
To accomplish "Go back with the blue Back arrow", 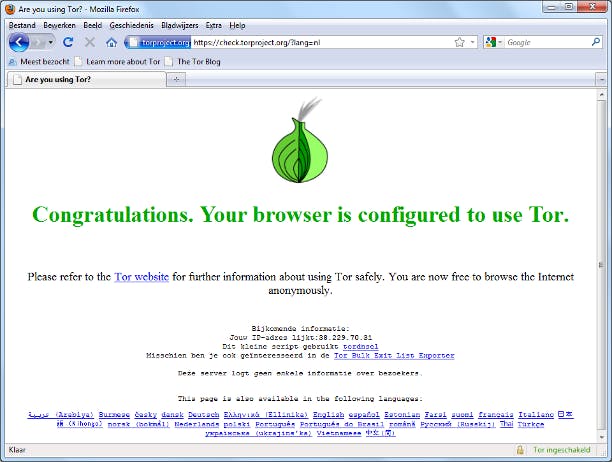I will [19, 42].
